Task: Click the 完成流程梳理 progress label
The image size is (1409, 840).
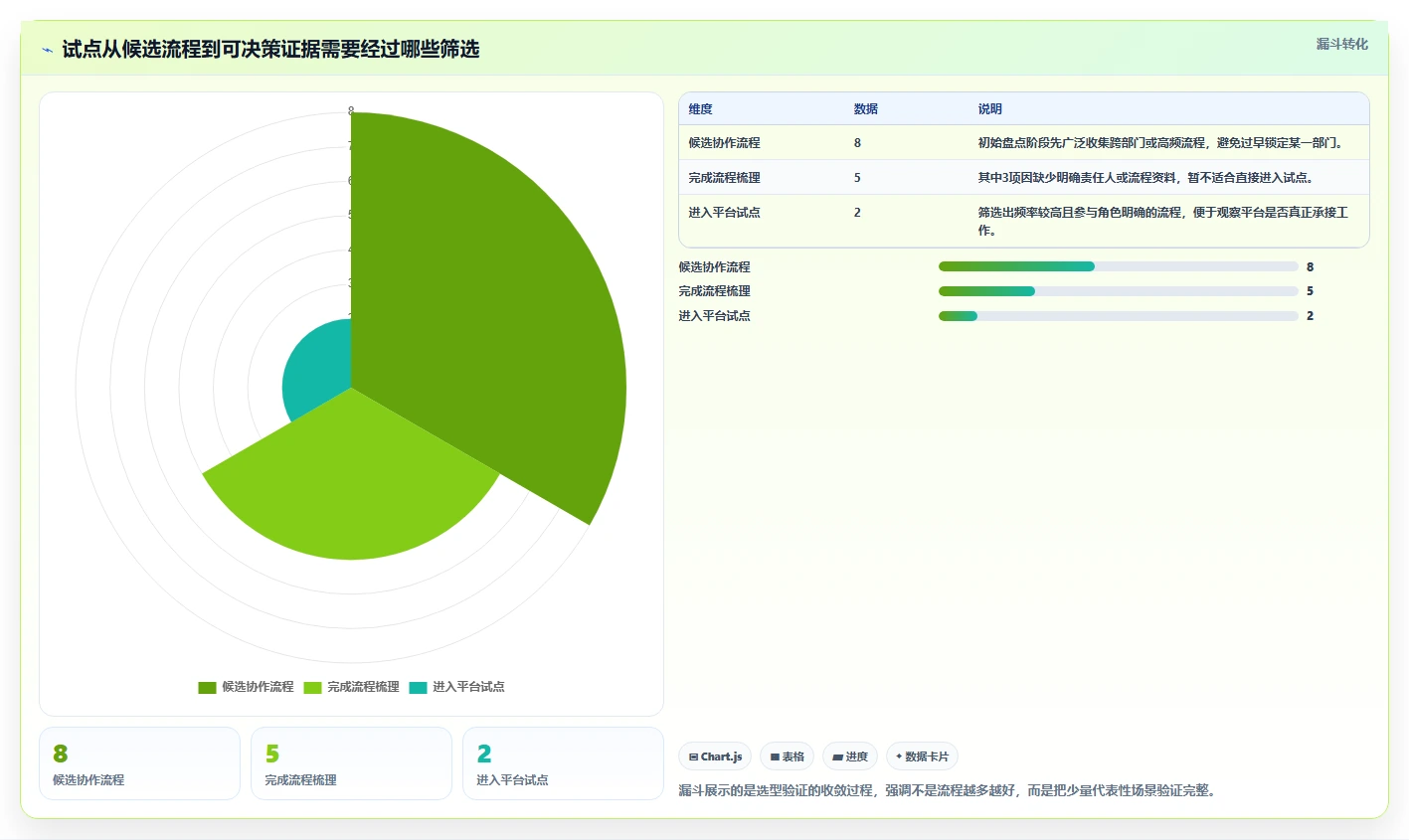Action: (x=714, y=291)
